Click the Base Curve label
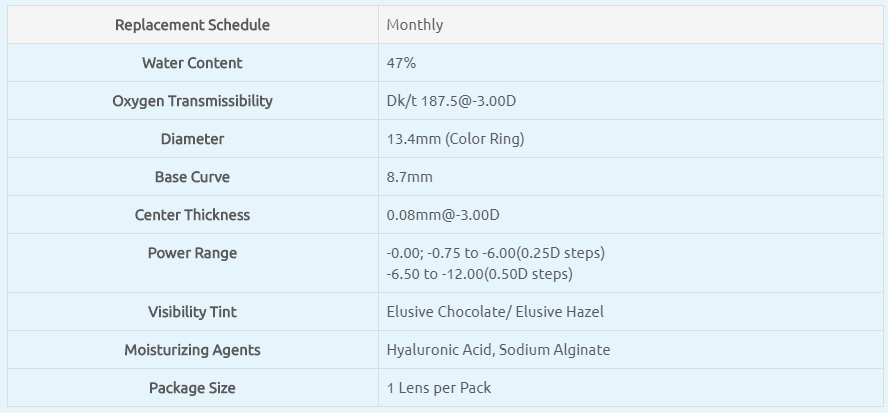Screen dimensions: 888x413 pos(192,177)
